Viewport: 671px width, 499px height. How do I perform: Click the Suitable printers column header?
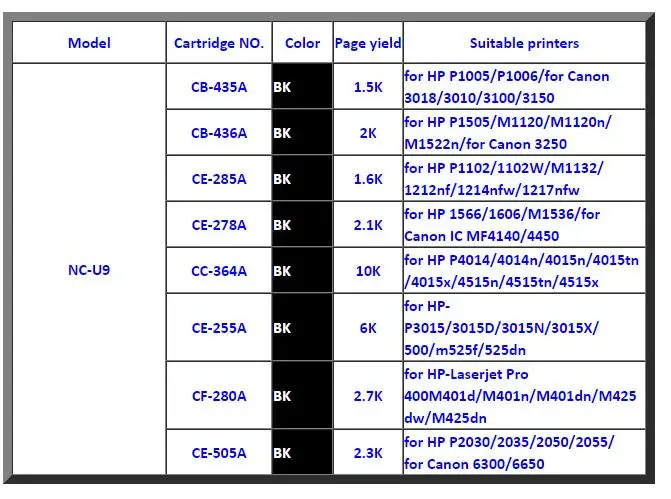tap(524, 43)
